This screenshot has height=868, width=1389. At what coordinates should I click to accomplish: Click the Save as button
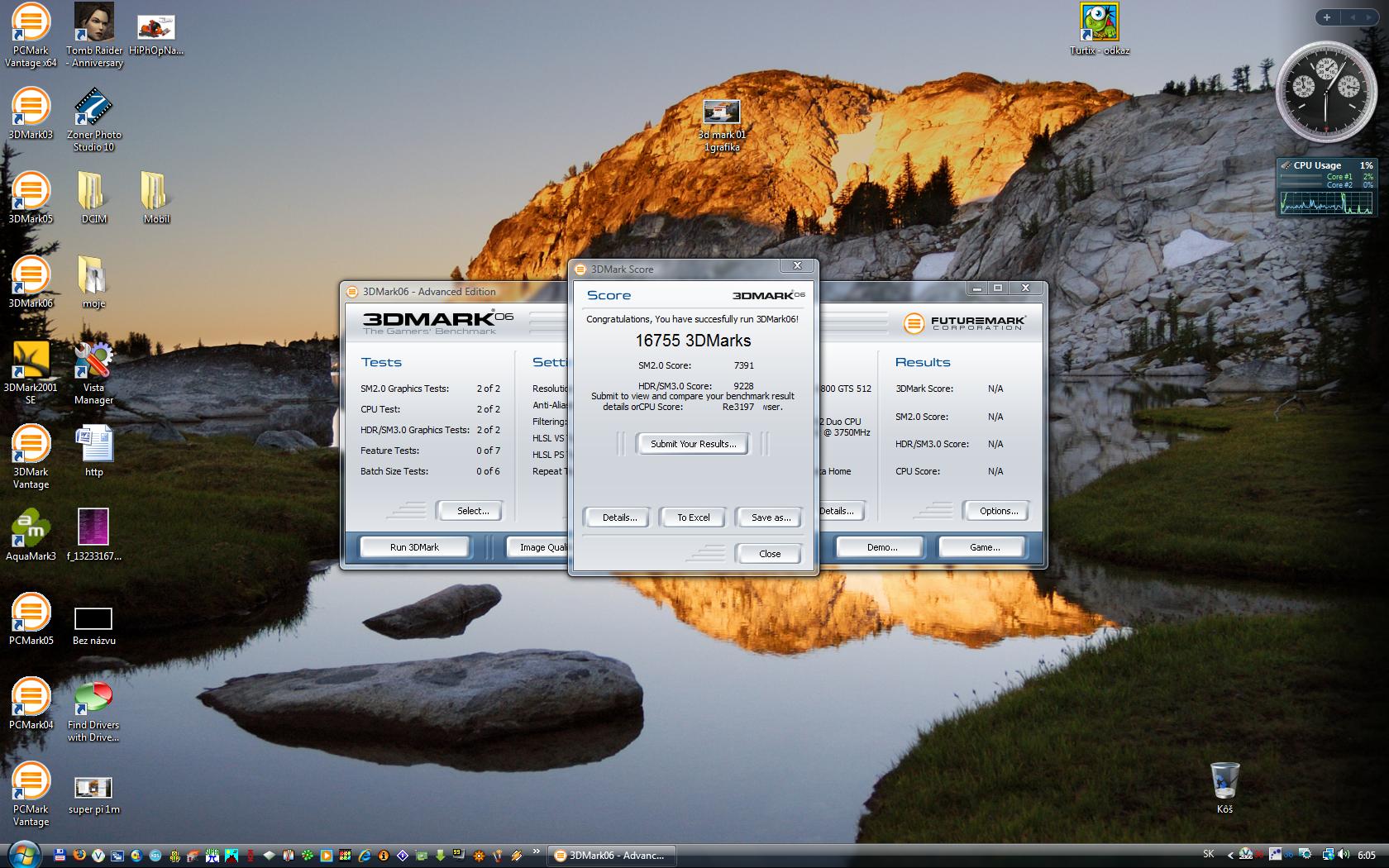tap(771, 517)
